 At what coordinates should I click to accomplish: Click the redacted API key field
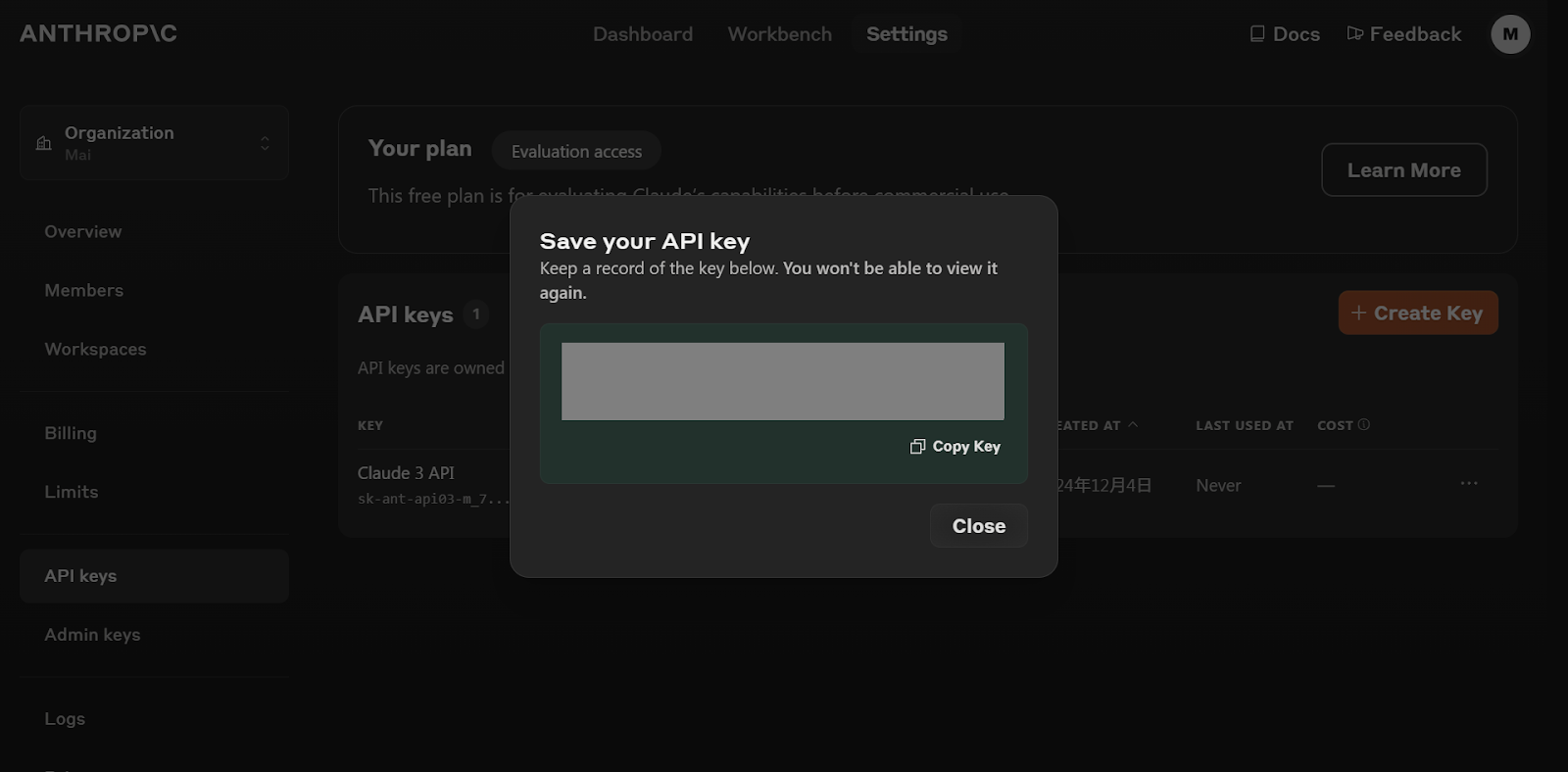click(782, 381)
